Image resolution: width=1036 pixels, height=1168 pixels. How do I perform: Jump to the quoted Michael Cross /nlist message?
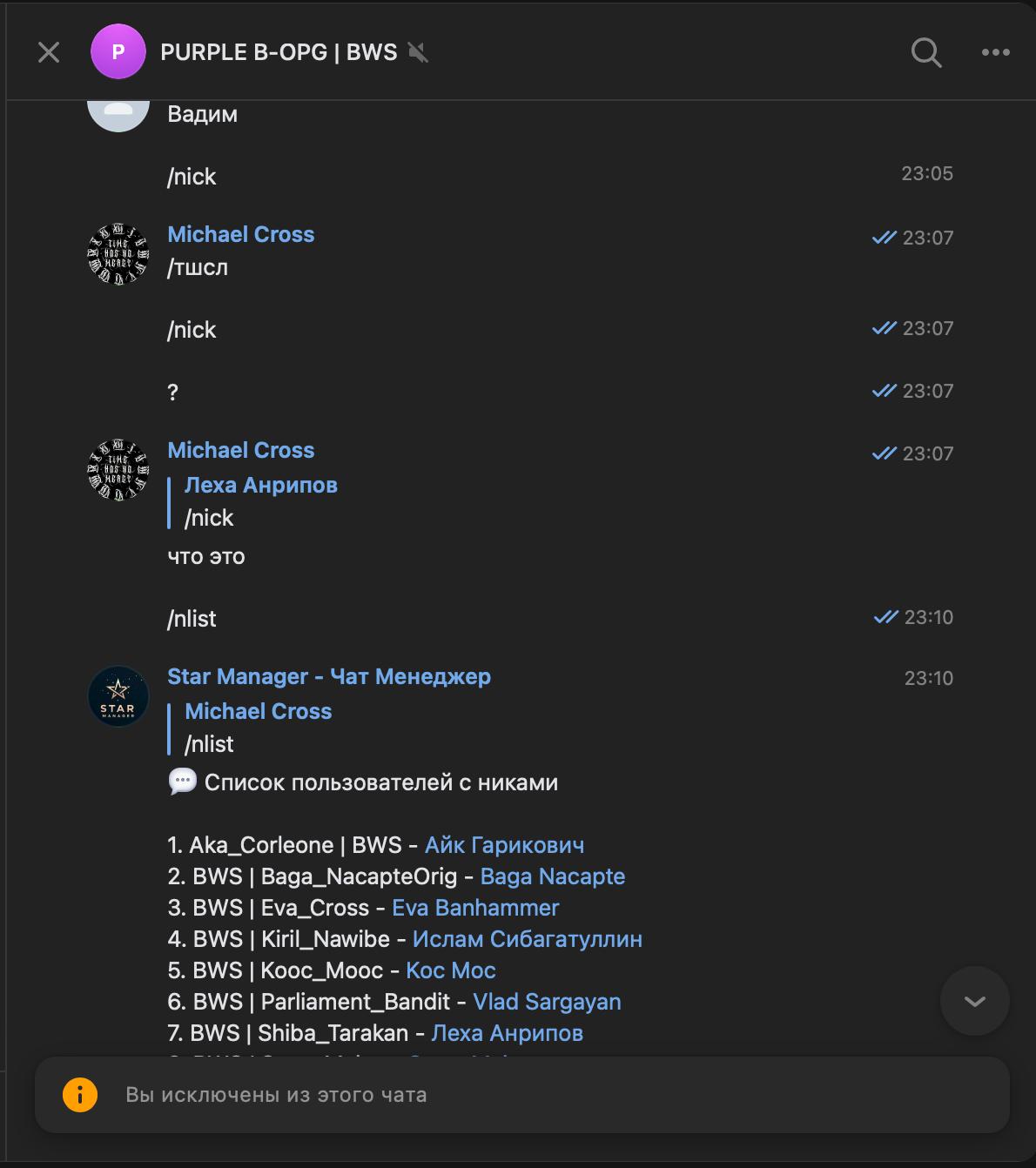click(x=258, y=728)
